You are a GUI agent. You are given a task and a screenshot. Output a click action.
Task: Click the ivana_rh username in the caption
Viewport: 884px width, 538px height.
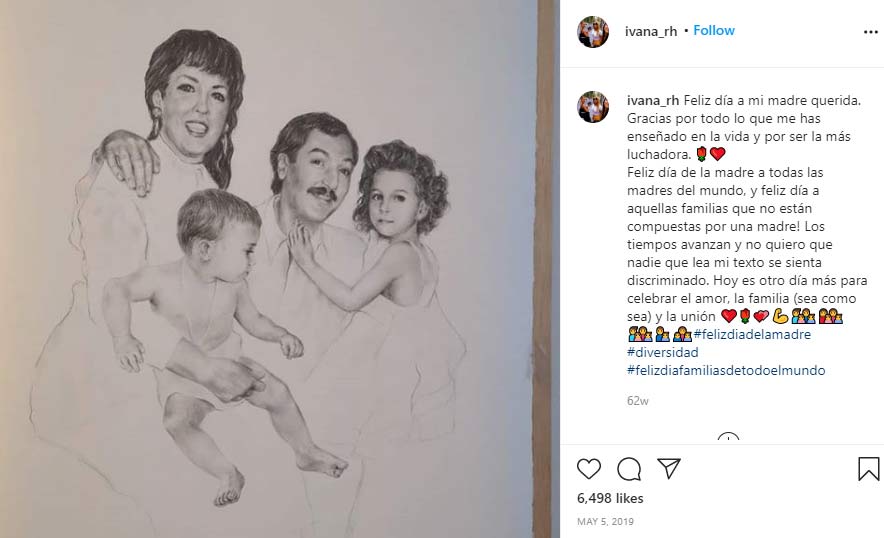pyautogui.click(x=652, y=100)
